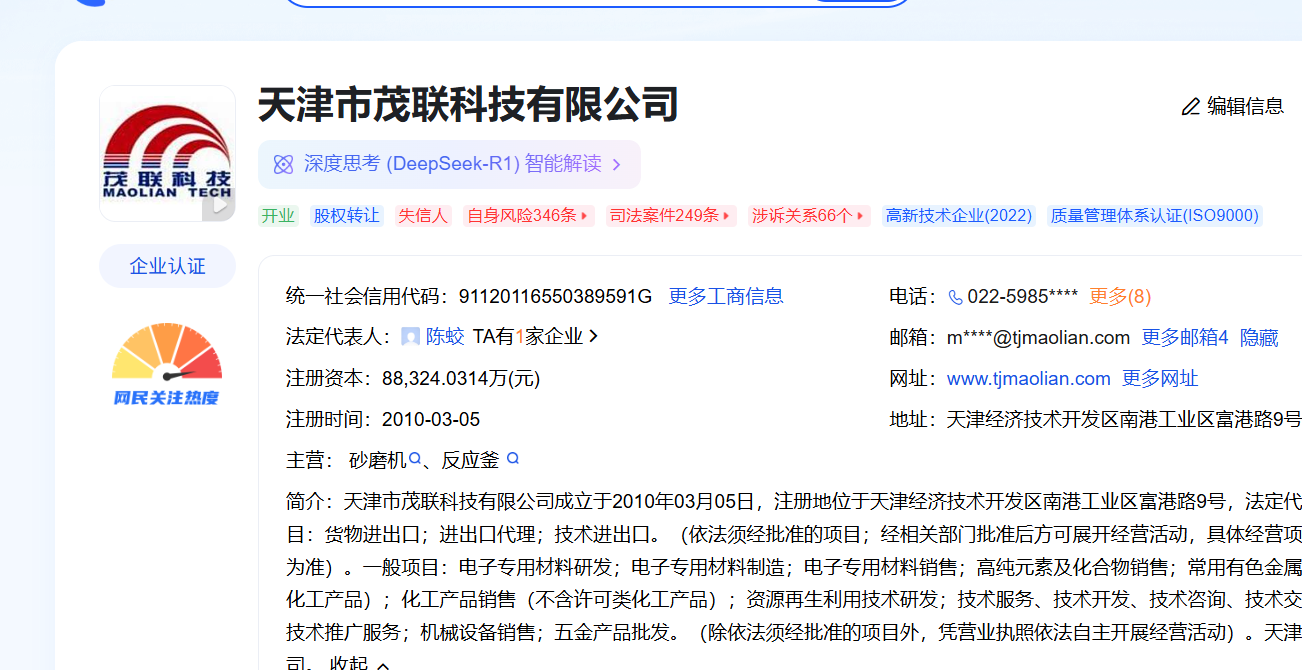The height and width of the screenshot is (670, 1302).
Task: Click the search icon beside 砂磨机
Action: coord(415,459)
